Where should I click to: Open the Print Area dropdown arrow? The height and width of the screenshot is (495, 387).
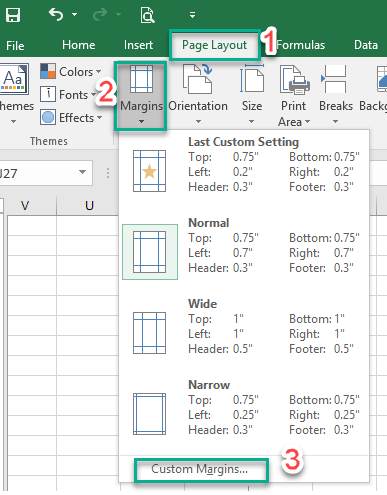tap(307, 122)
